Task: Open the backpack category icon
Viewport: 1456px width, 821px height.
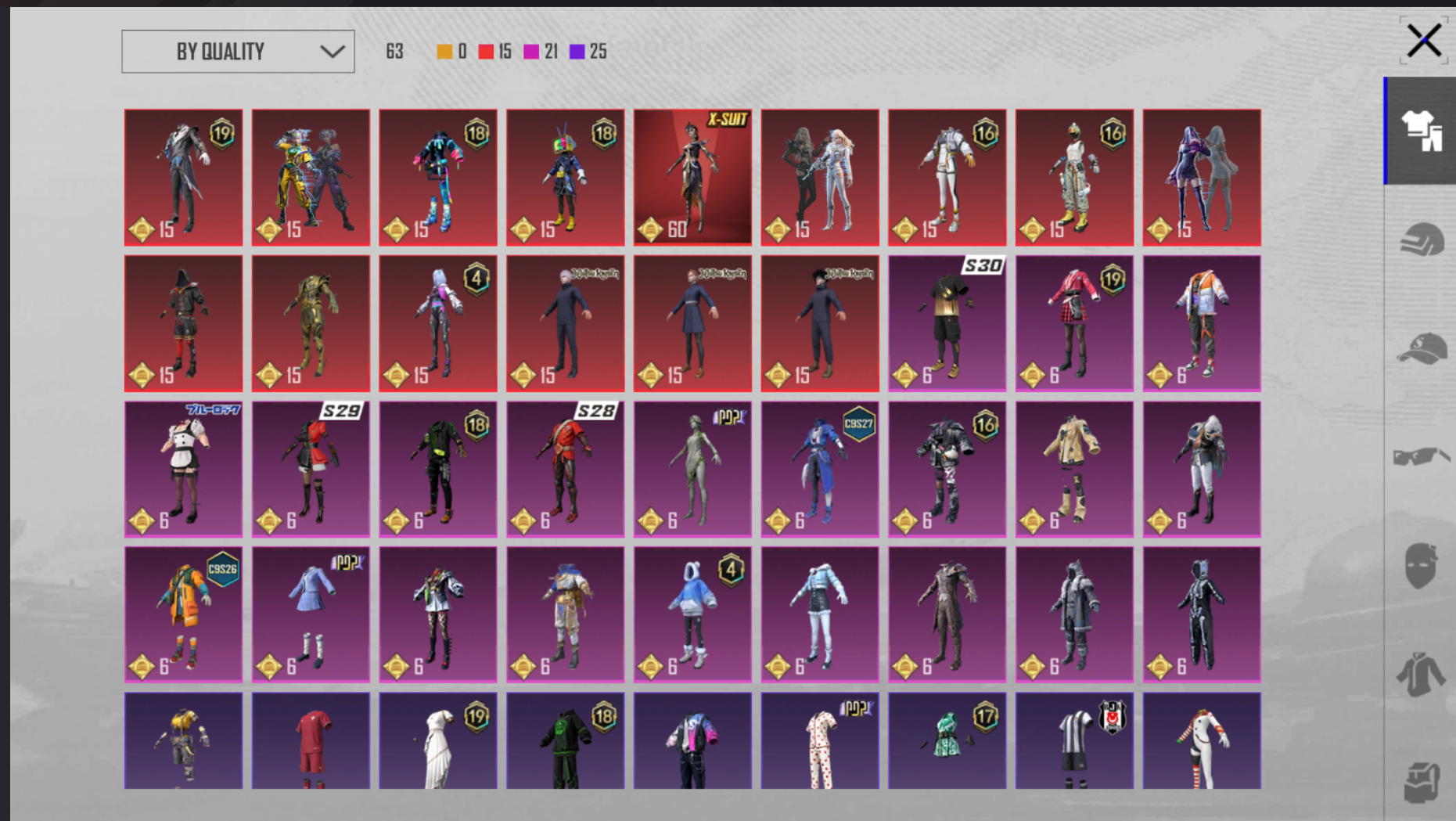Action: (x=1421, y=781)
